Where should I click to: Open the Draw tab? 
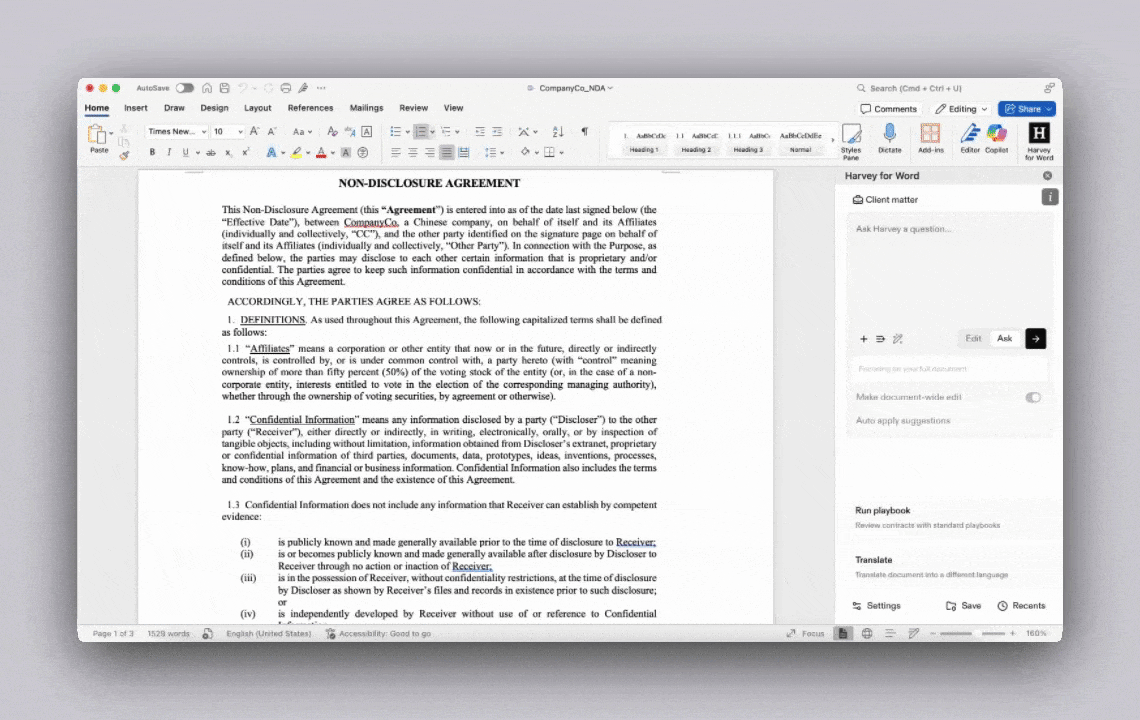tap(174, 108)
